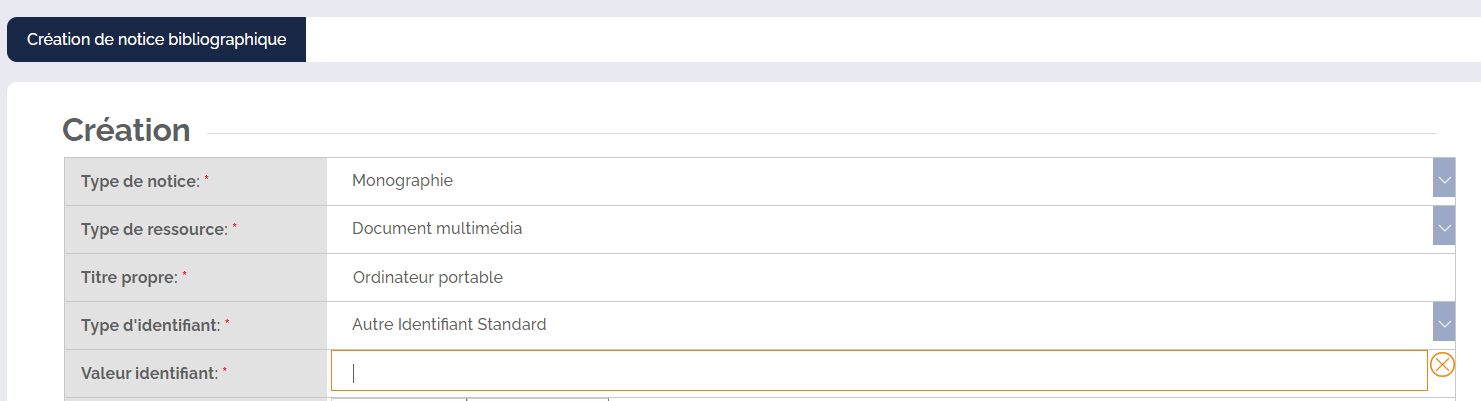Click inside the empty Valeur identifiant input
This screenshot has height=401, width=1481.
pyautogui.click(x=879, y=371)
